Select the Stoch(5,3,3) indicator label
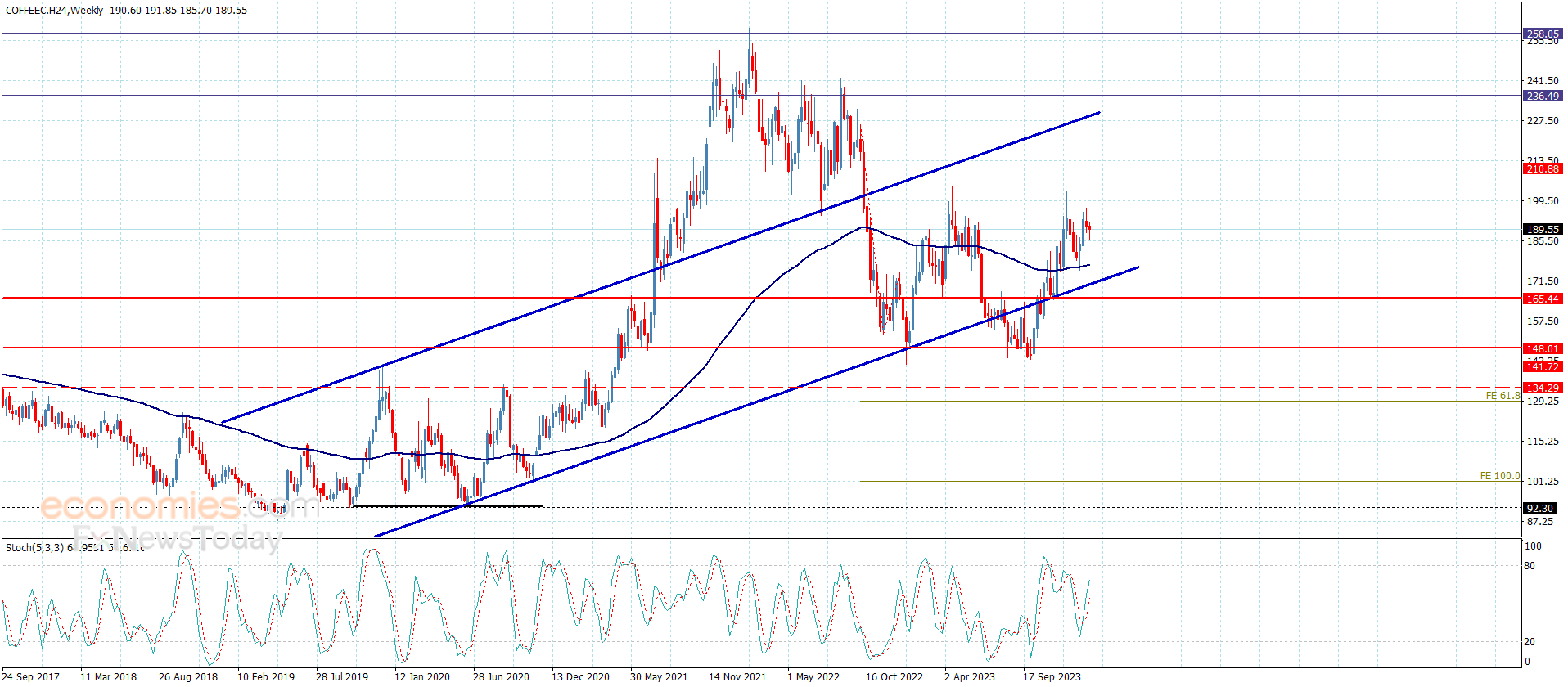This screenshot has height=687, width=1568. (34, 547)
